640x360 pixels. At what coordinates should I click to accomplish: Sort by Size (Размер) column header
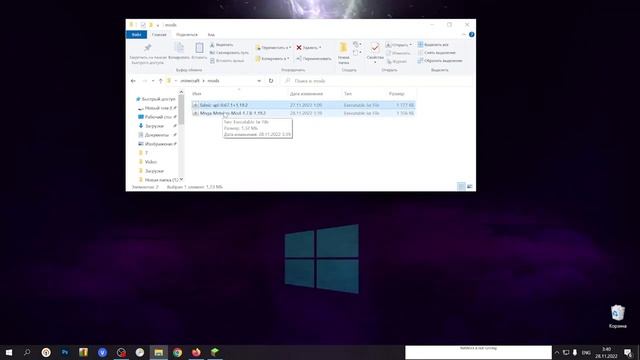tap(396, 94)
